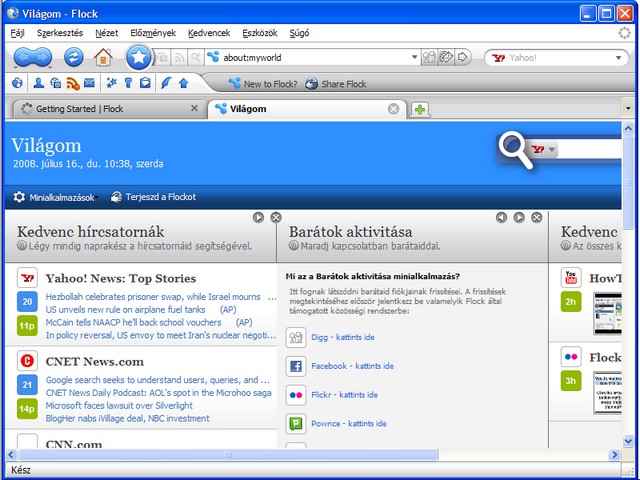Viewport: 640px width, 480px height.
Task: Click the Facebook icon in Barátok aktivitása
Action: (296, 366)
